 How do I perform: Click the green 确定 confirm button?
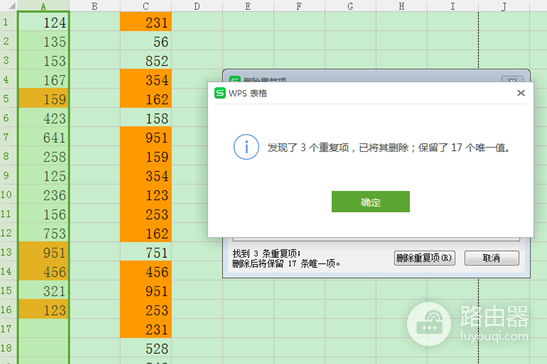370,201
